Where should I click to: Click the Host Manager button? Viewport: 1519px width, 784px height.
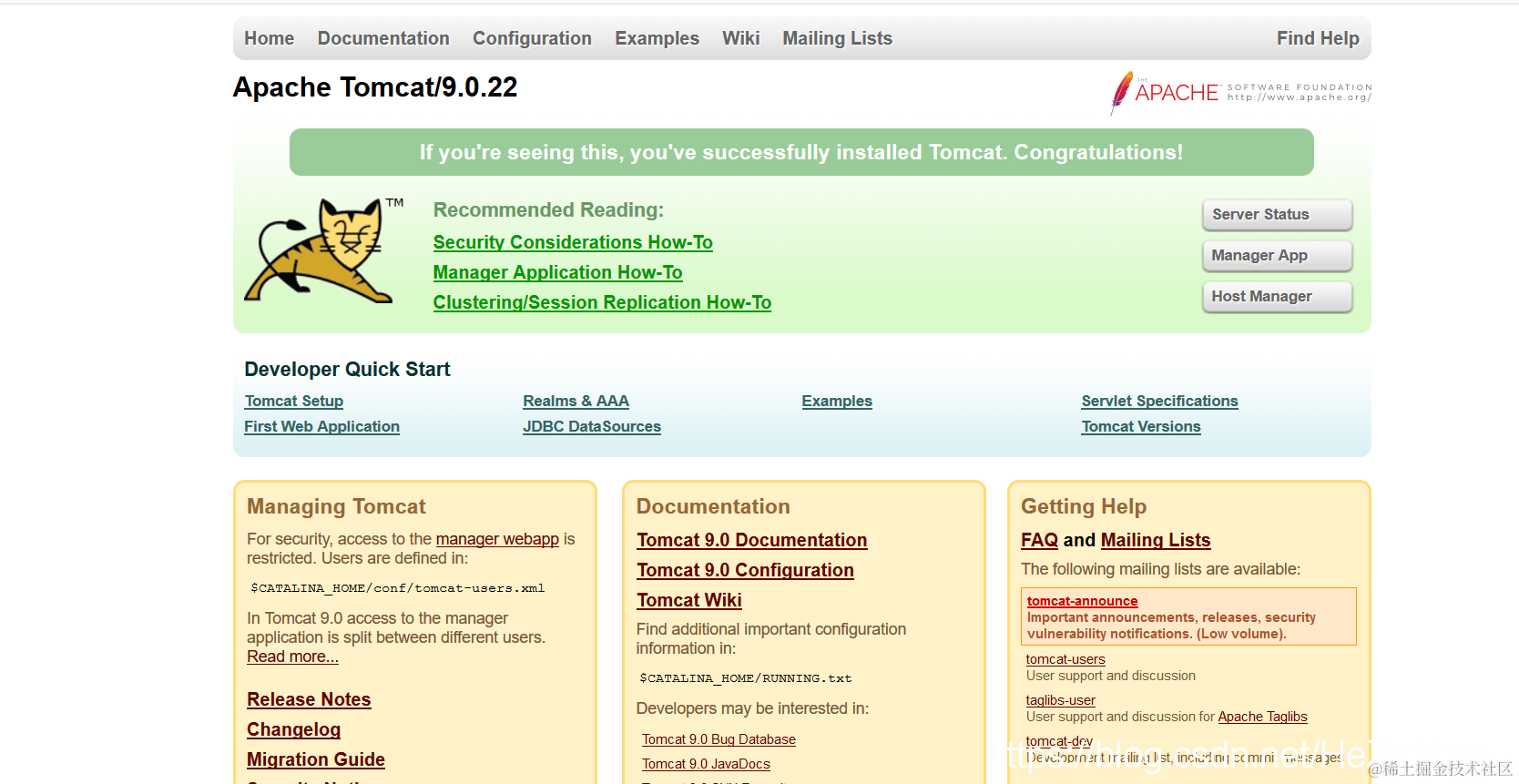(x=1277, y=297)
